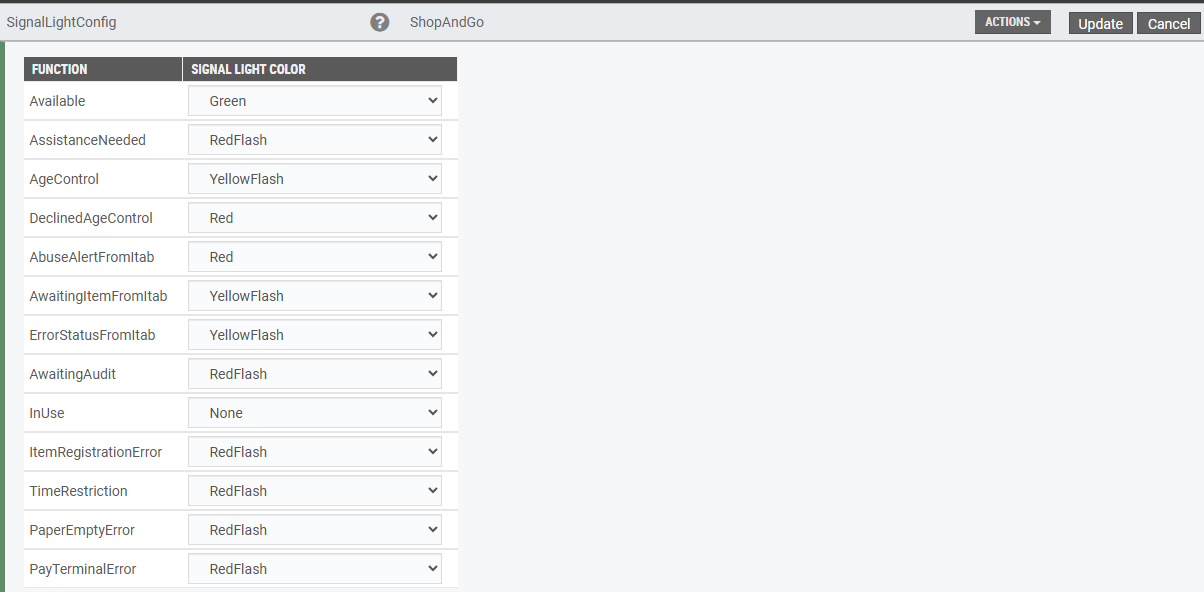Open the AbuseAlertFromItab color dropdown

coord(315,257)
